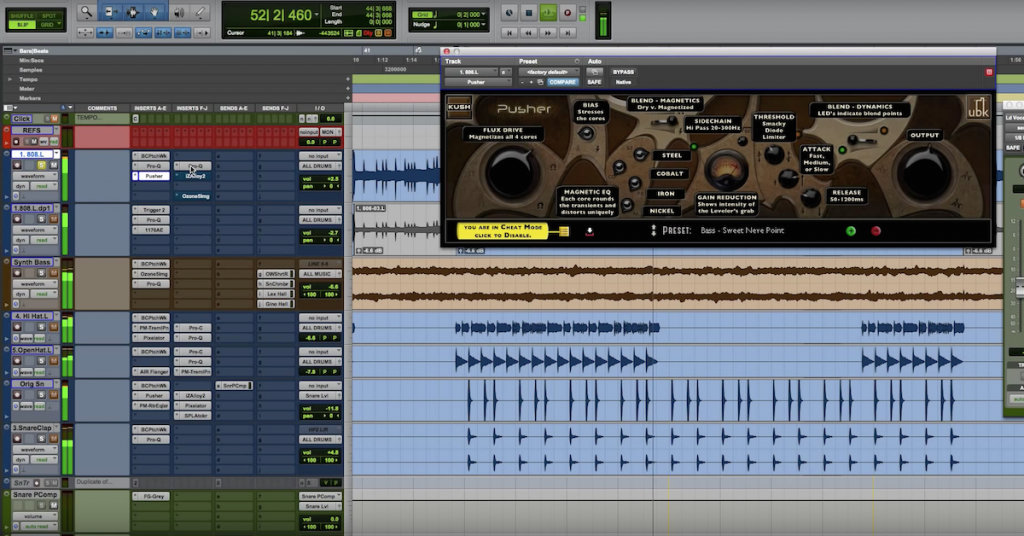Open Grid value dropdown

coord(484,14)
